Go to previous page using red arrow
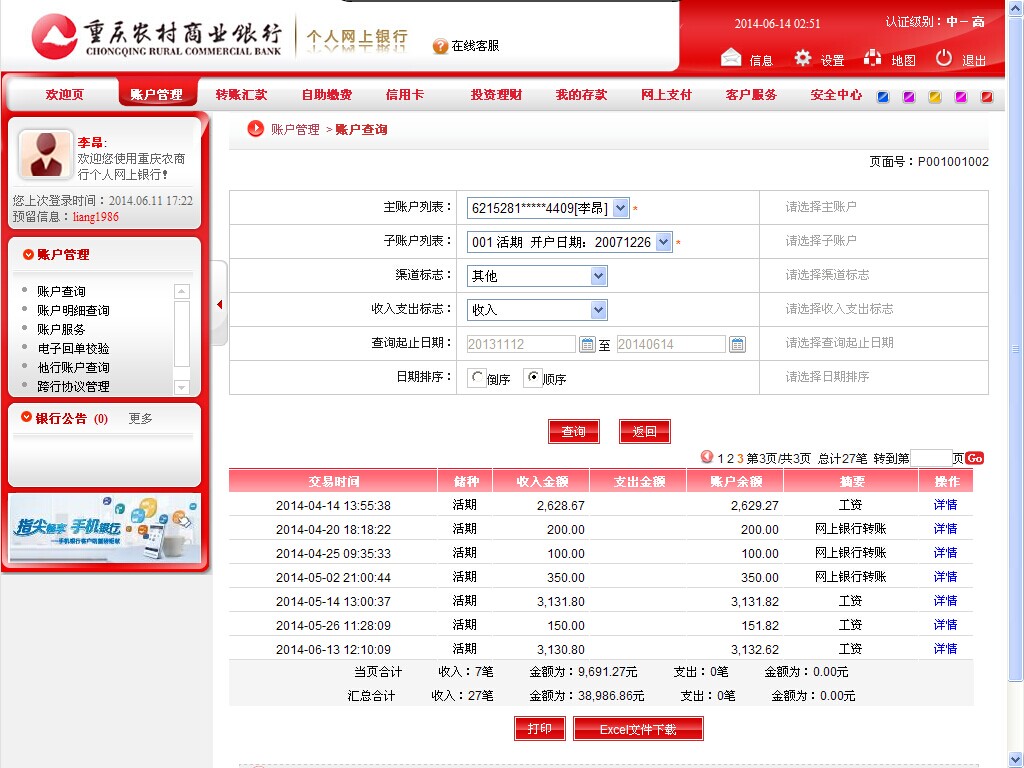The image size is (1024, 768). click(x=707, y=457)
